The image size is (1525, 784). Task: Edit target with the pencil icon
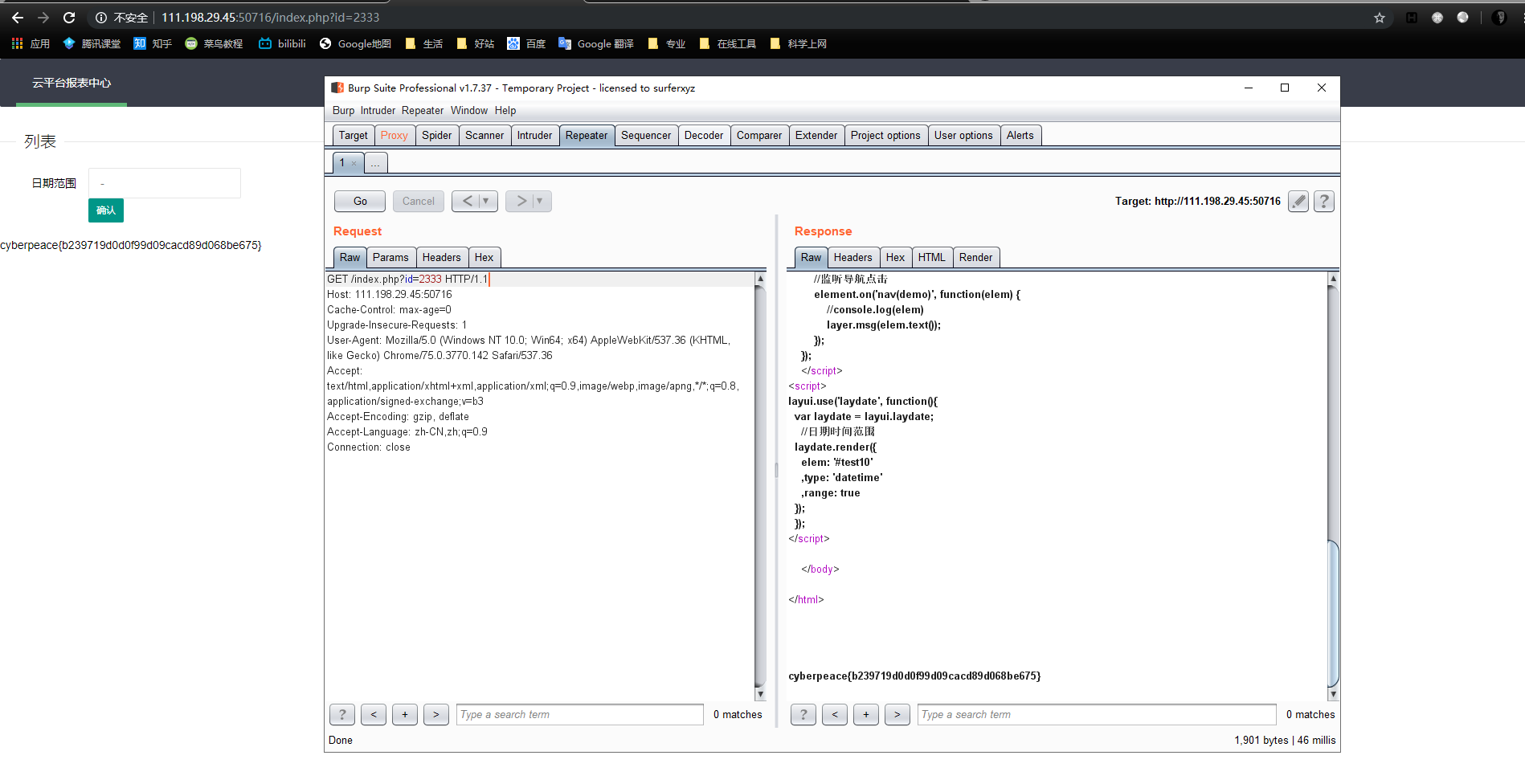1298,202
